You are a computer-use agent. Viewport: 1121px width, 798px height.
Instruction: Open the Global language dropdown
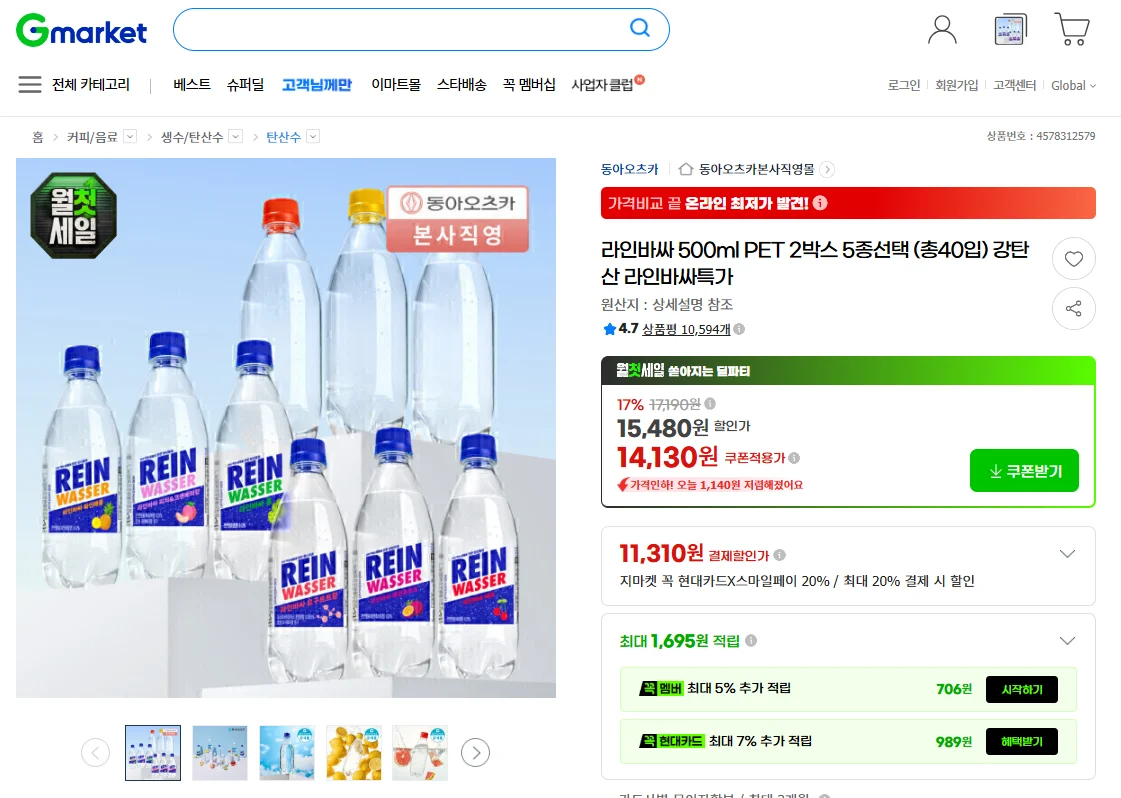tap(1073, 85)
